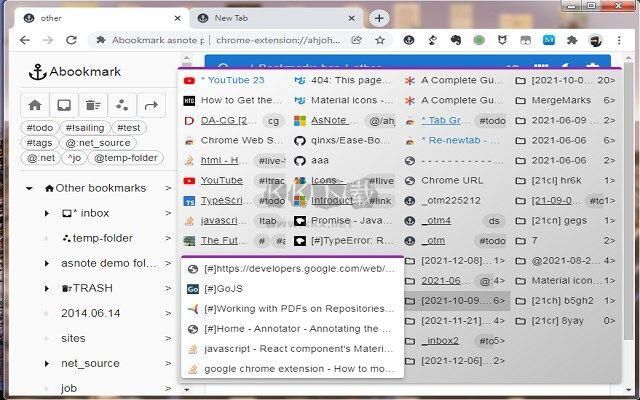Open the '[21cn] gegs' folder
The image size is (640, 400).
(x=565, y=220)
